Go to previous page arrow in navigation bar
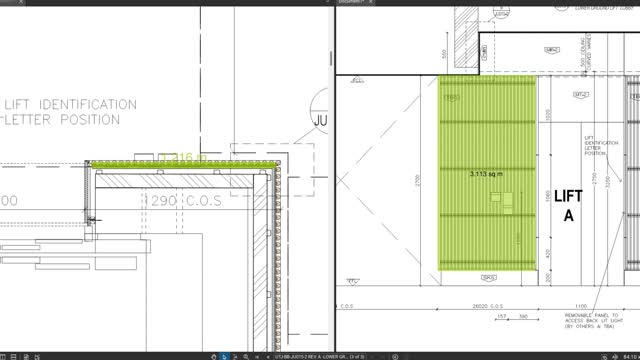Image resolution: width=640 pixels, height=360 pixels. click(x=268, y=357)
